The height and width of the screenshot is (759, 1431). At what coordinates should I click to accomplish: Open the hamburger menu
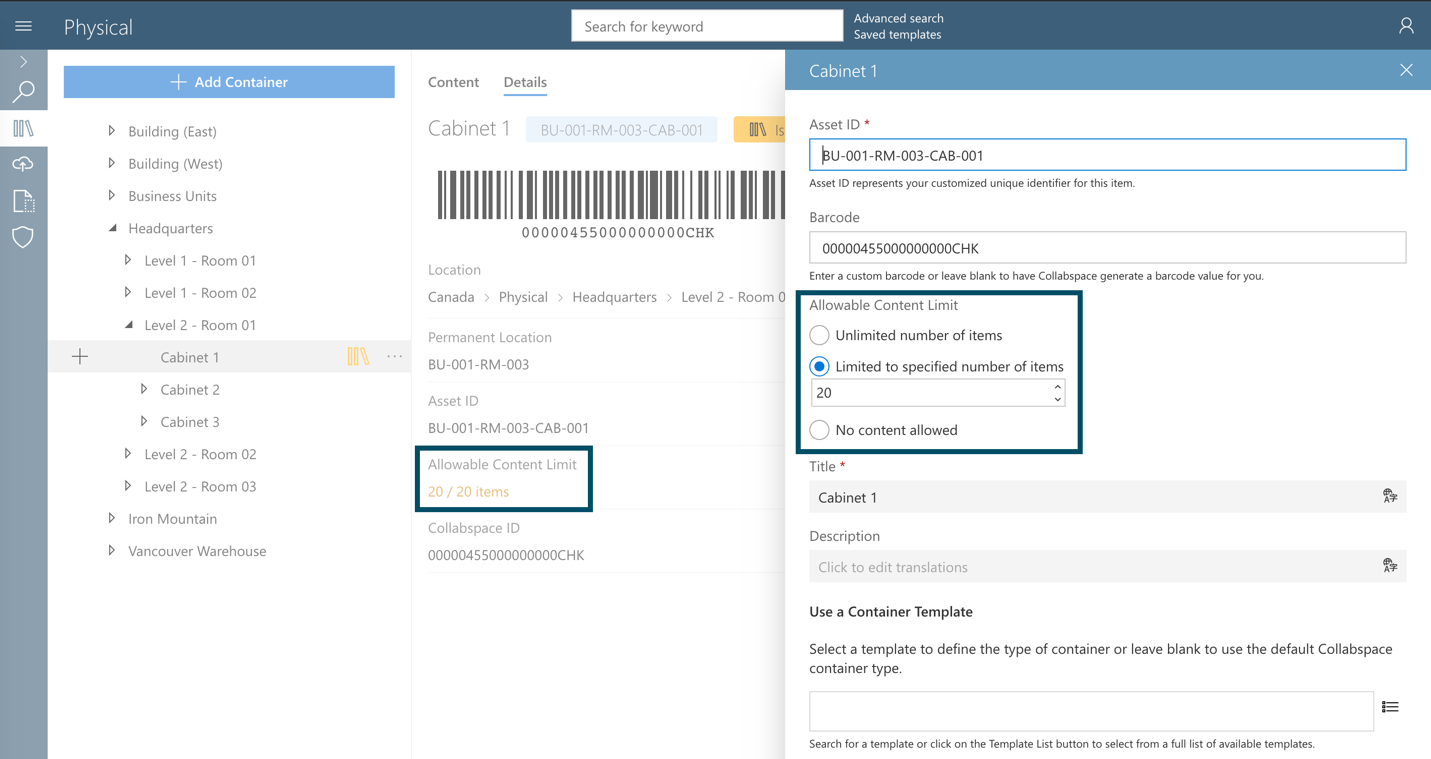(x=23, y=25)
